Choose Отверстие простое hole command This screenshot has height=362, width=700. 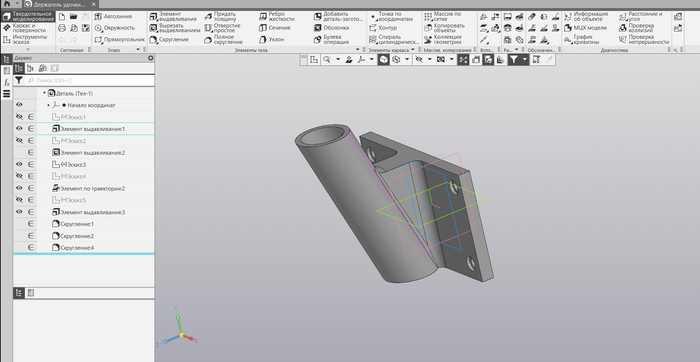coord(223,28)
